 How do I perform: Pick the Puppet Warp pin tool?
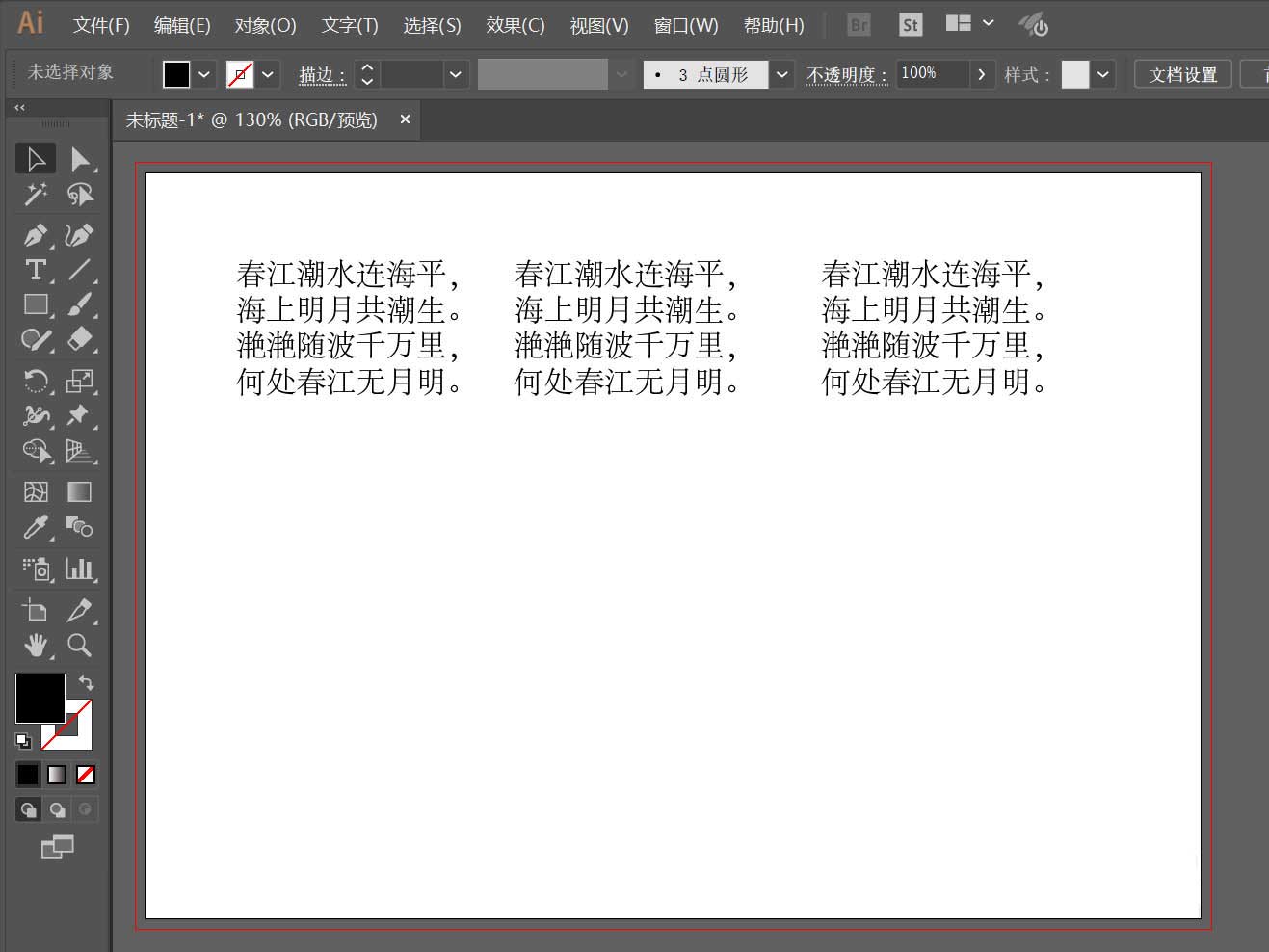(80, 415)
